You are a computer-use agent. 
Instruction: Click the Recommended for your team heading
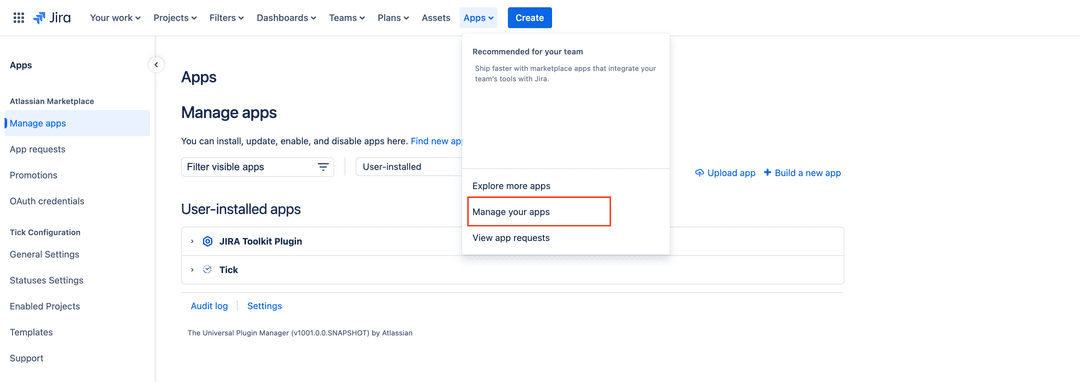528,52
